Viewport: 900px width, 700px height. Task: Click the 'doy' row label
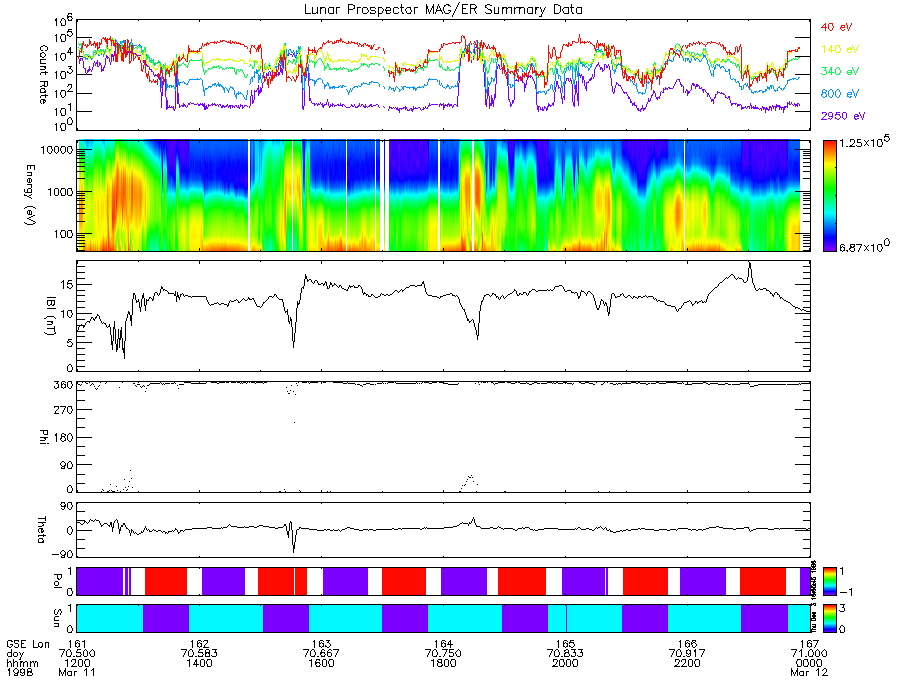click(15, 654)
